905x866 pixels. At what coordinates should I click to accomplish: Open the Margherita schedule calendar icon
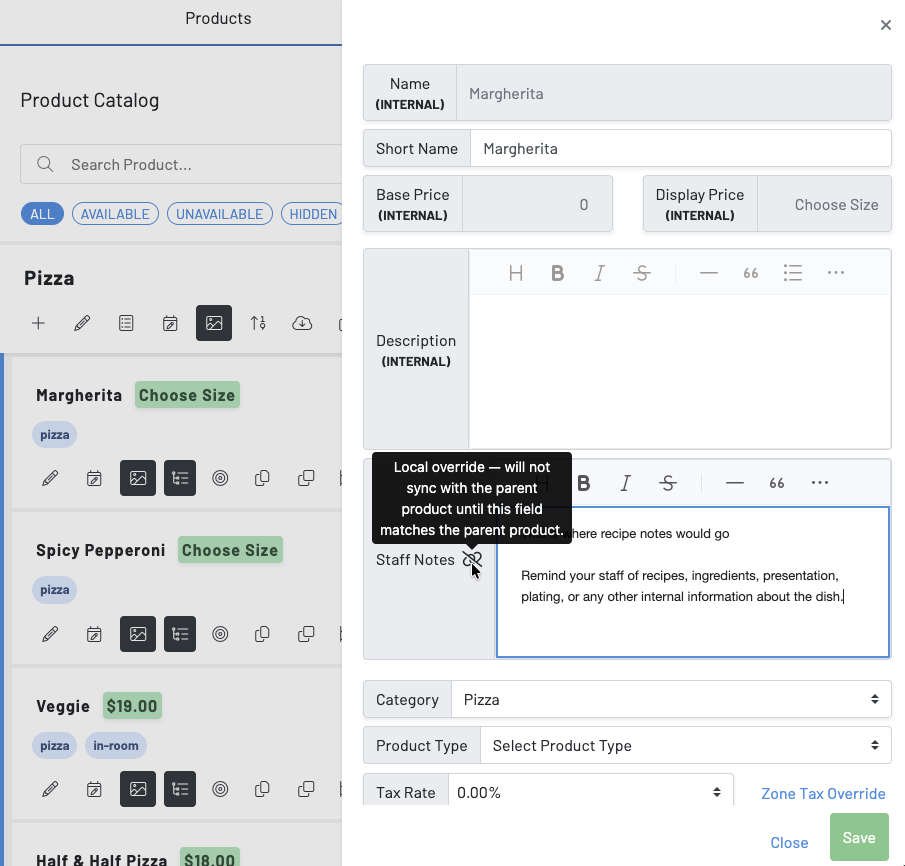click(94, 478)
